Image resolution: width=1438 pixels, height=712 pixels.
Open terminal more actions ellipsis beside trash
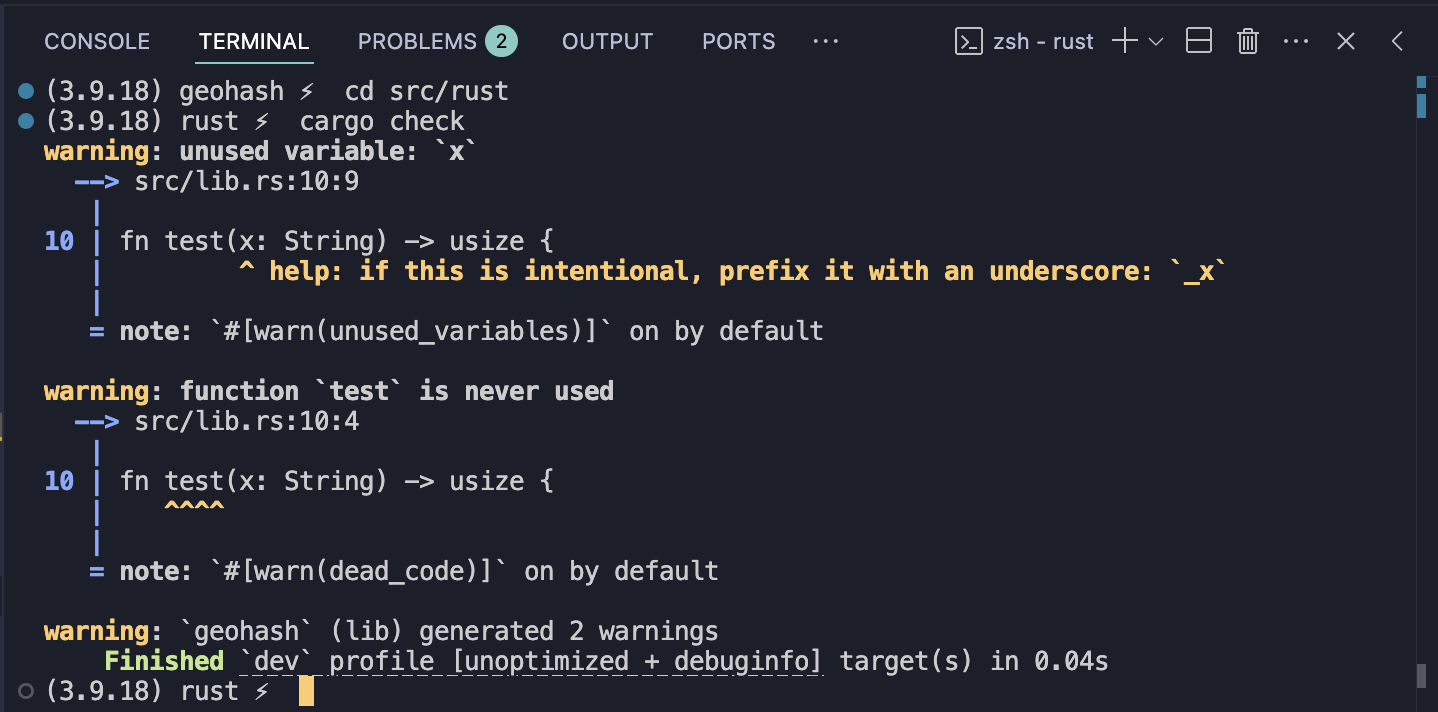coord(1296,41)
